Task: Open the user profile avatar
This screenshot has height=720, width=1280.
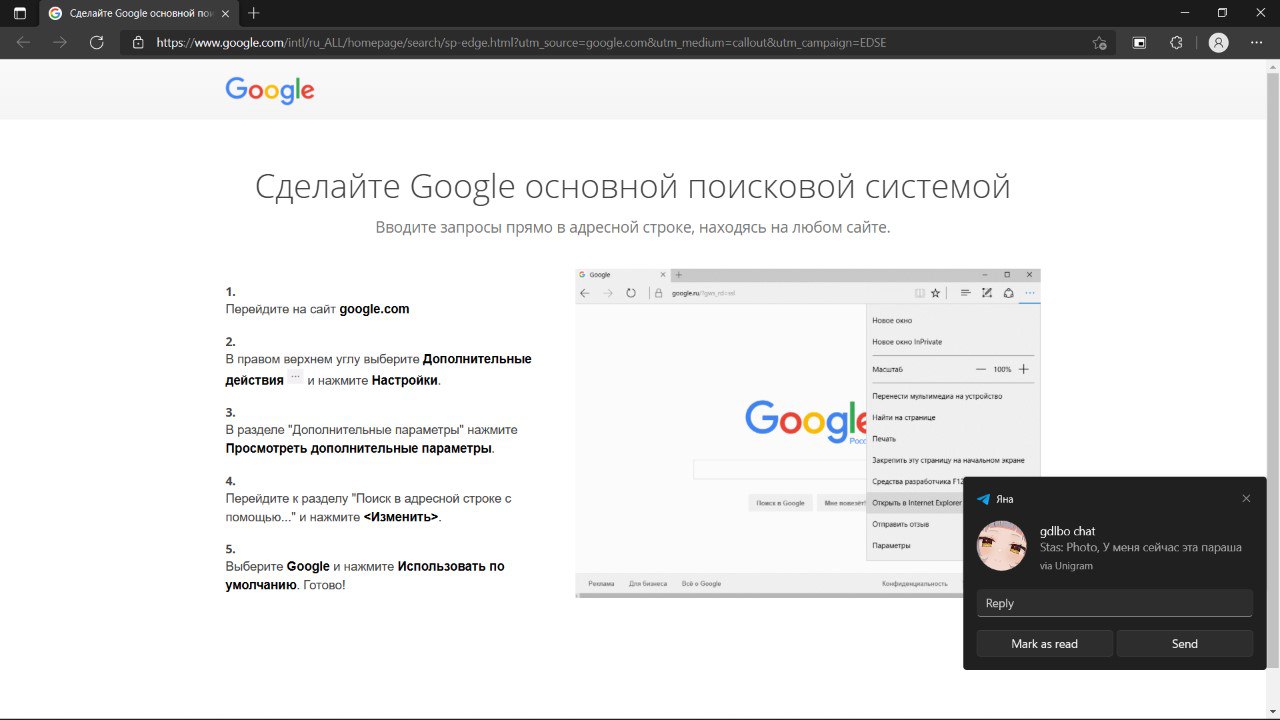Action: pos(1218,43)
